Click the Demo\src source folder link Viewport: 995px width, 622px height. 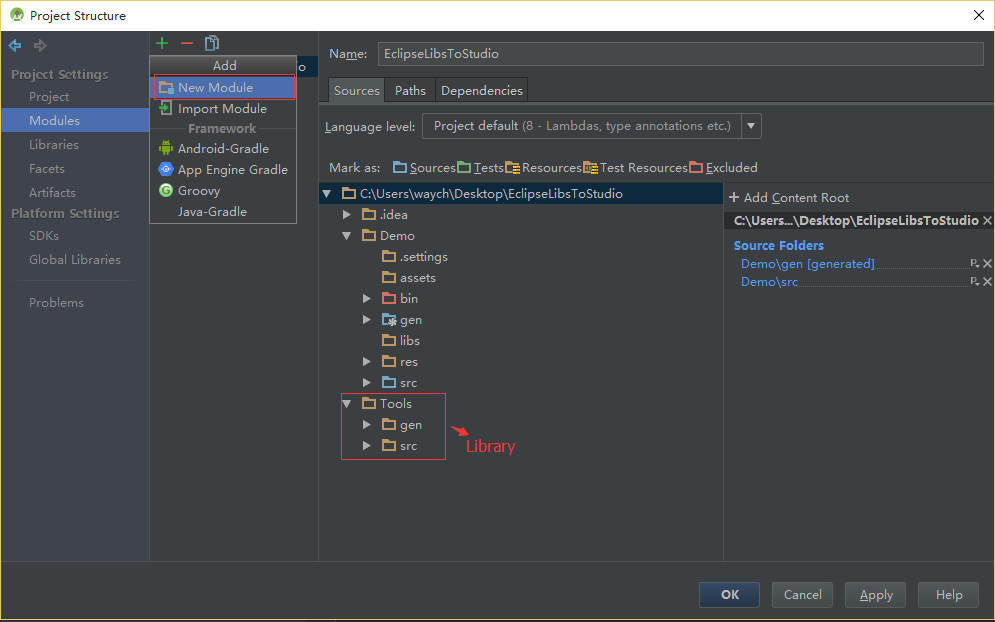pyautogui.click(x=769, y=282)
